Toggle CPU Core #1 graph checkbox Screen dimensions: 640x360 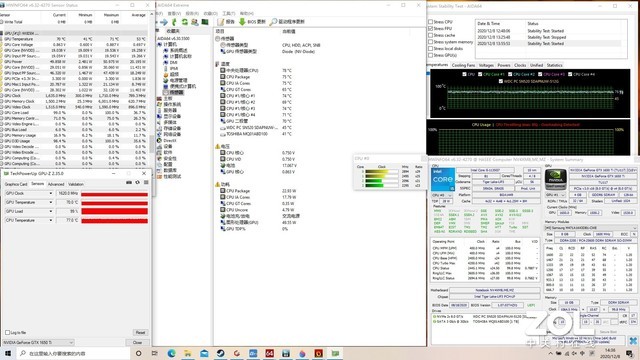[480, 74]
